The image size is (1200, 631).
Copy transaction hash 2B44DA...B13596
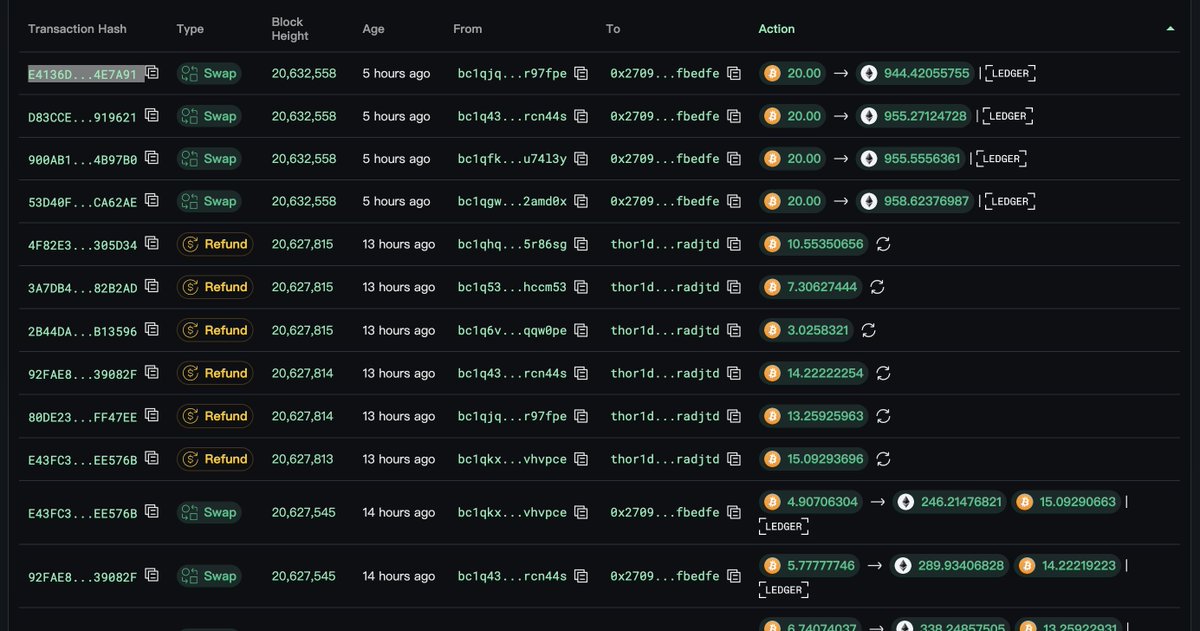152,330
